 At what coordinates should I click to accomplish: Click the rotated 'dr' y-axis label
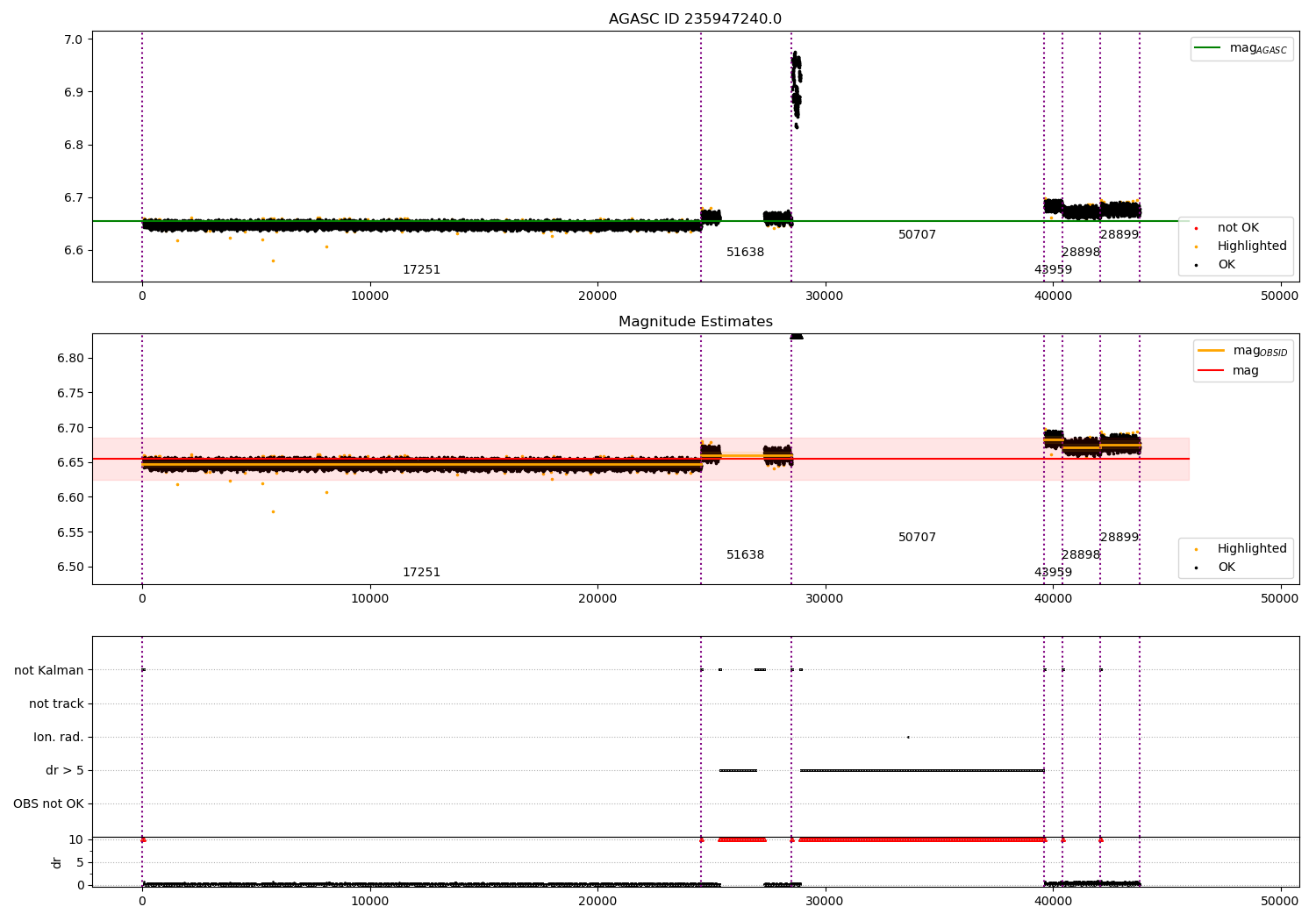57,862
